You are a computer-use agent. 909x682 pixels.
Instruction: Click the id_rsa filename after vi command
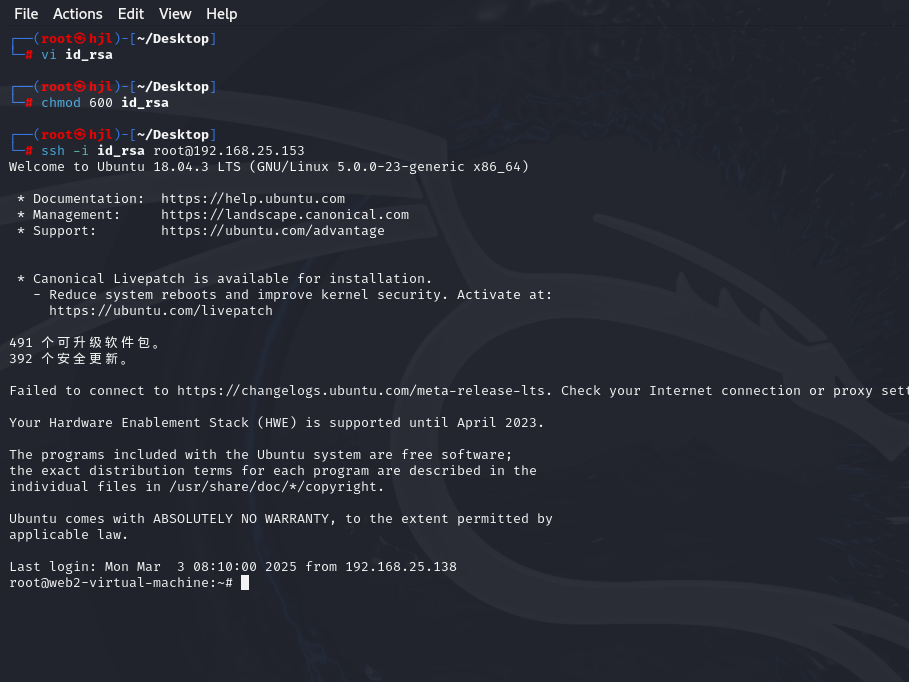click(x=88, y=54)
